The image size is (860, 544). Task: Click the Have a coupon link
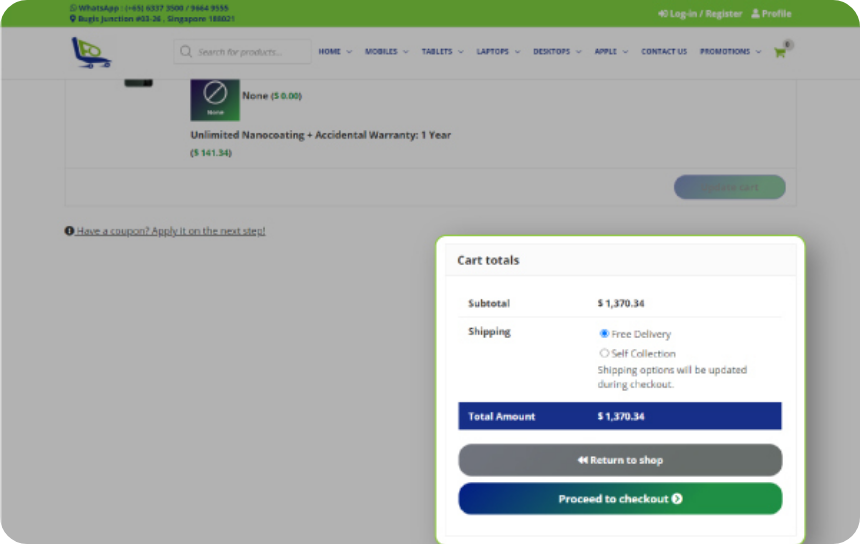(170, 231)
